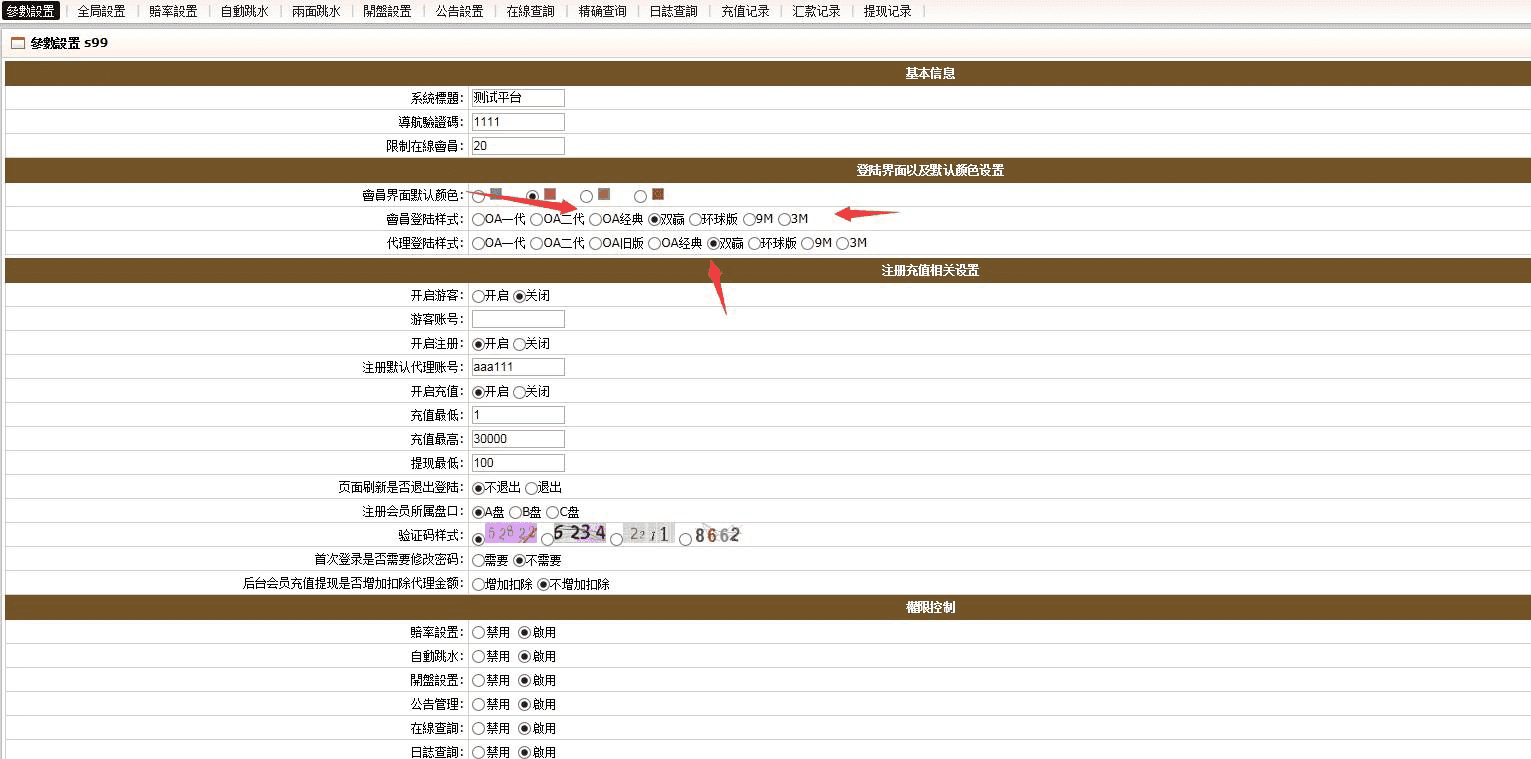Image resolution: width=1531 pixels, height=759 pixels.
Task: Select B盘 for 注册会员所属盘口
Action: click(516, 512)
